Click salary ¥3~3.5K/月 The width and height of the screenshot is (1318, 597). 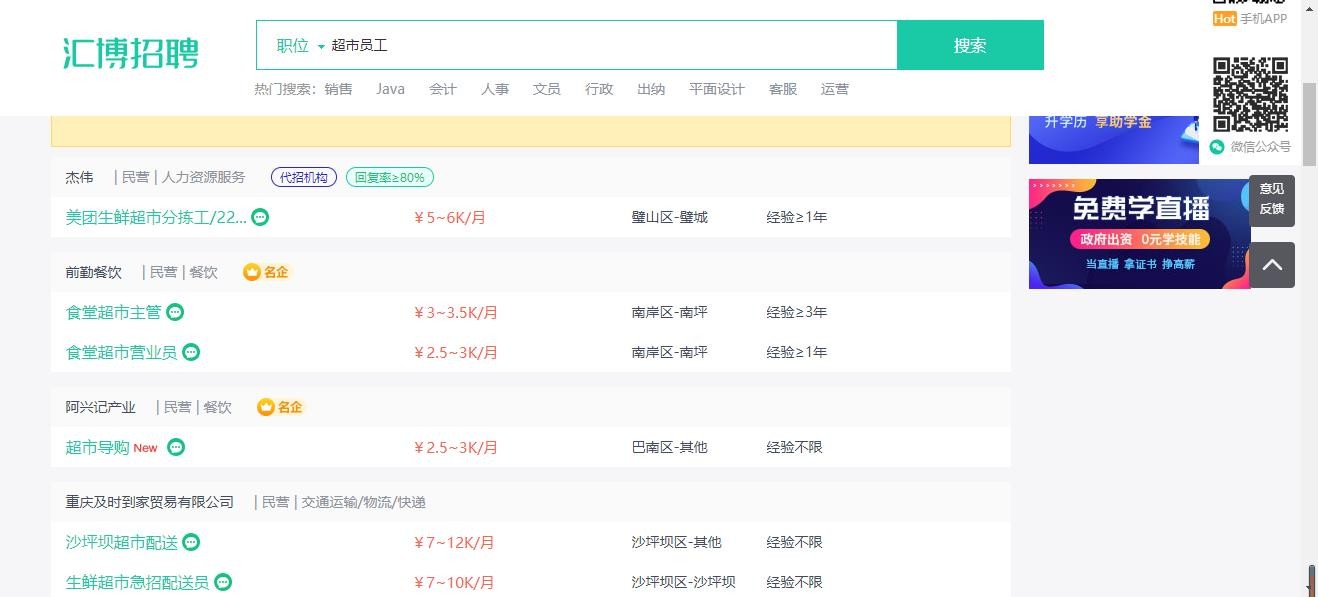(x=456, y=312)
